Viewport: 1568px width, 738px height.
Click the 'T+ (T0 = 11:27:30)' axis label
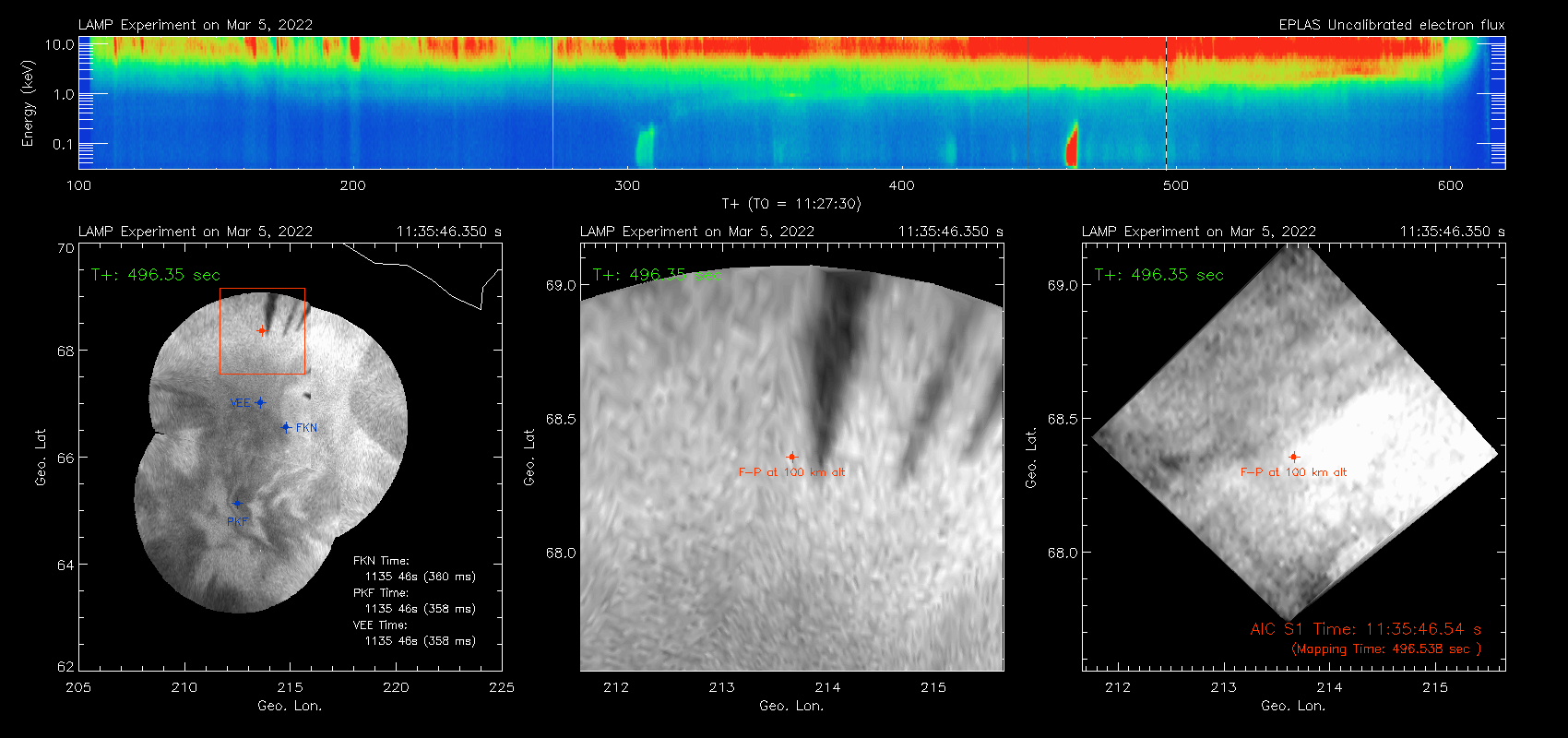tap(790, 204)
